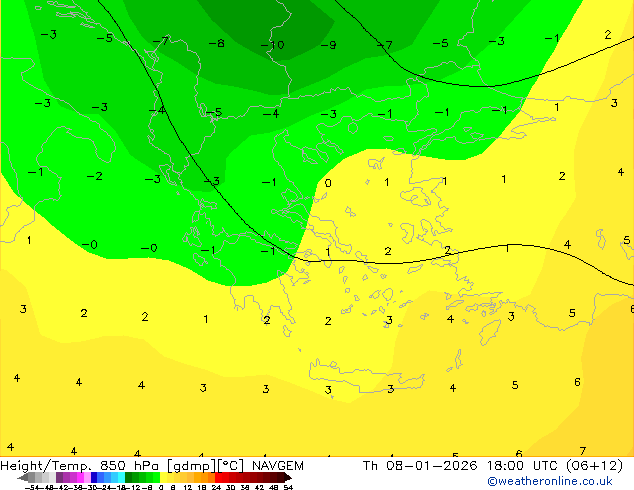The height and width of the screenshot is (490, 634).
Task: Click the 'Height/Temp. 850 hPa' map title
Action: pos(80,466)
